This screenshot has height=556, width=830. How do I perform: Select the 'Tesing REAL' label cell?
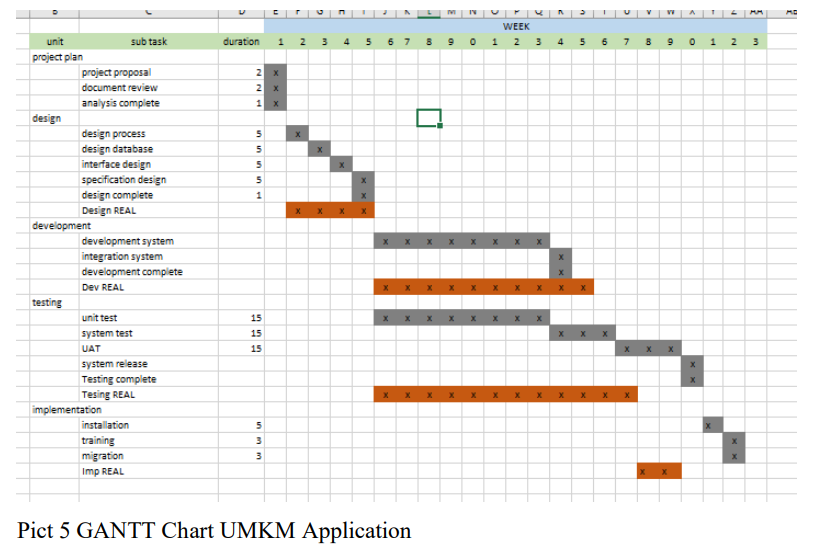(x=149, y=394)
